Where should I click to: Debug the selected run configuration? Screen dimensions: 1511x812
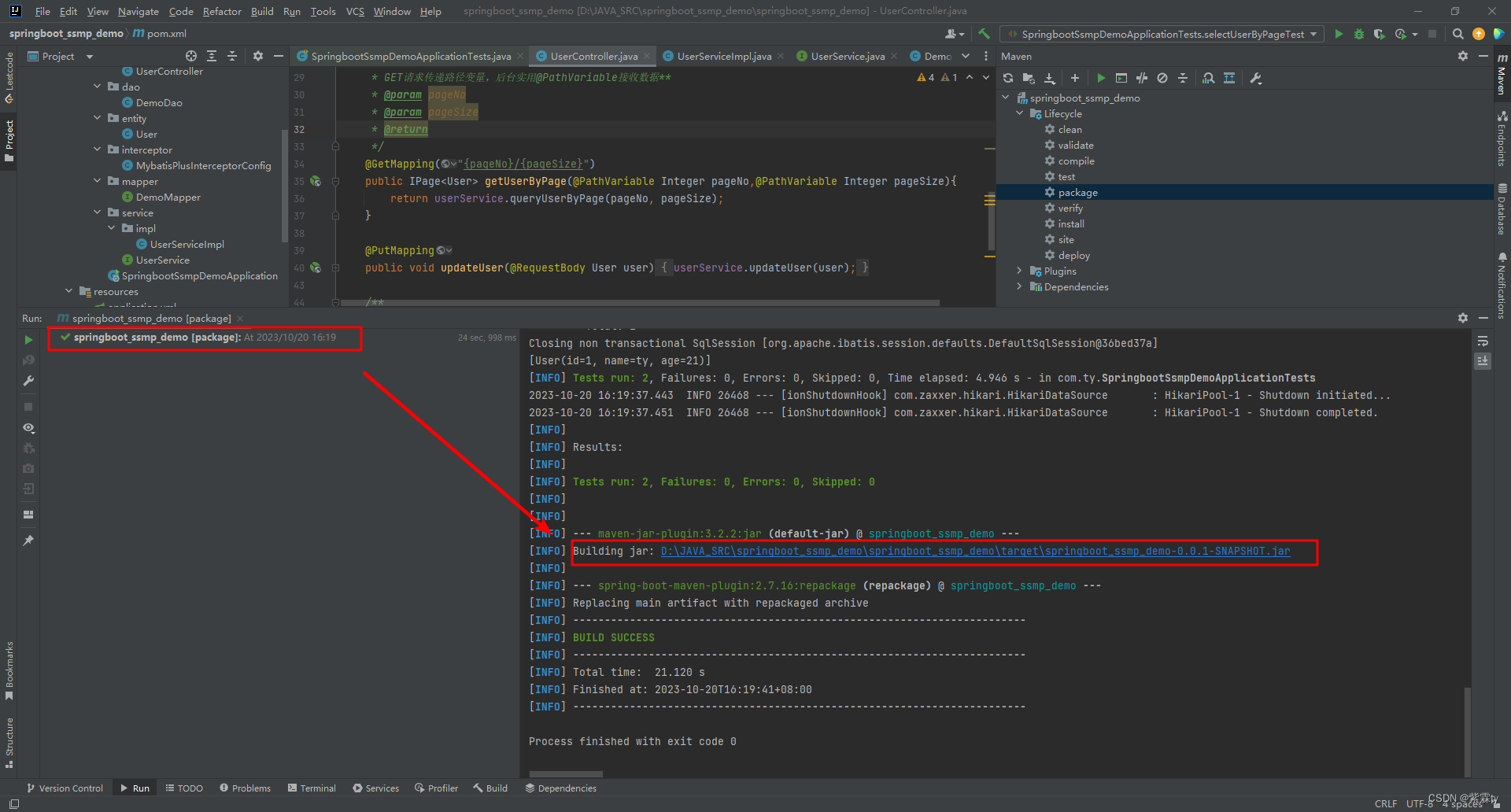pos(1359,34)
